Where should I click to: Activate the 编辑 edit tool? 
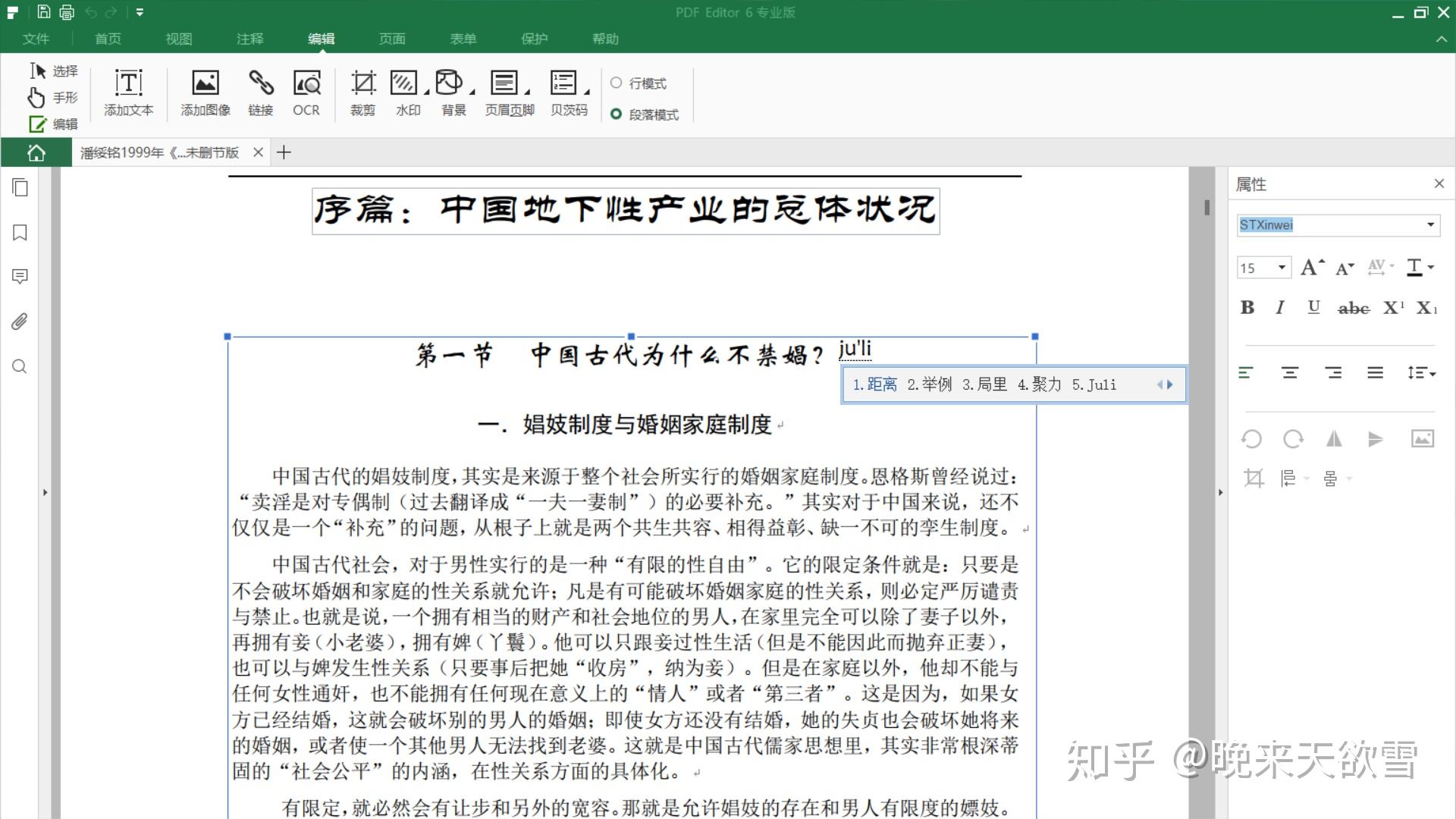[53, 124]
